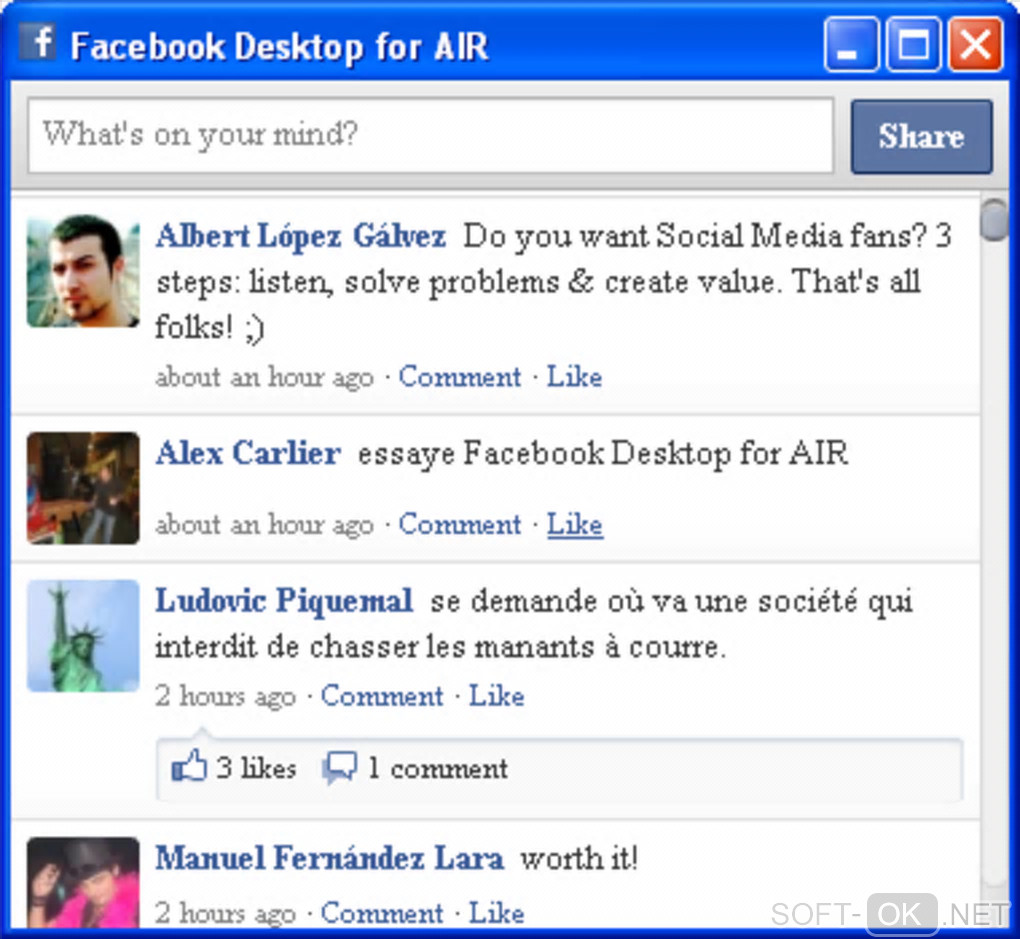Like Alex Carlier's post
The width and height of the screenshot is (1020, 939).
click(x=574, y=524)
